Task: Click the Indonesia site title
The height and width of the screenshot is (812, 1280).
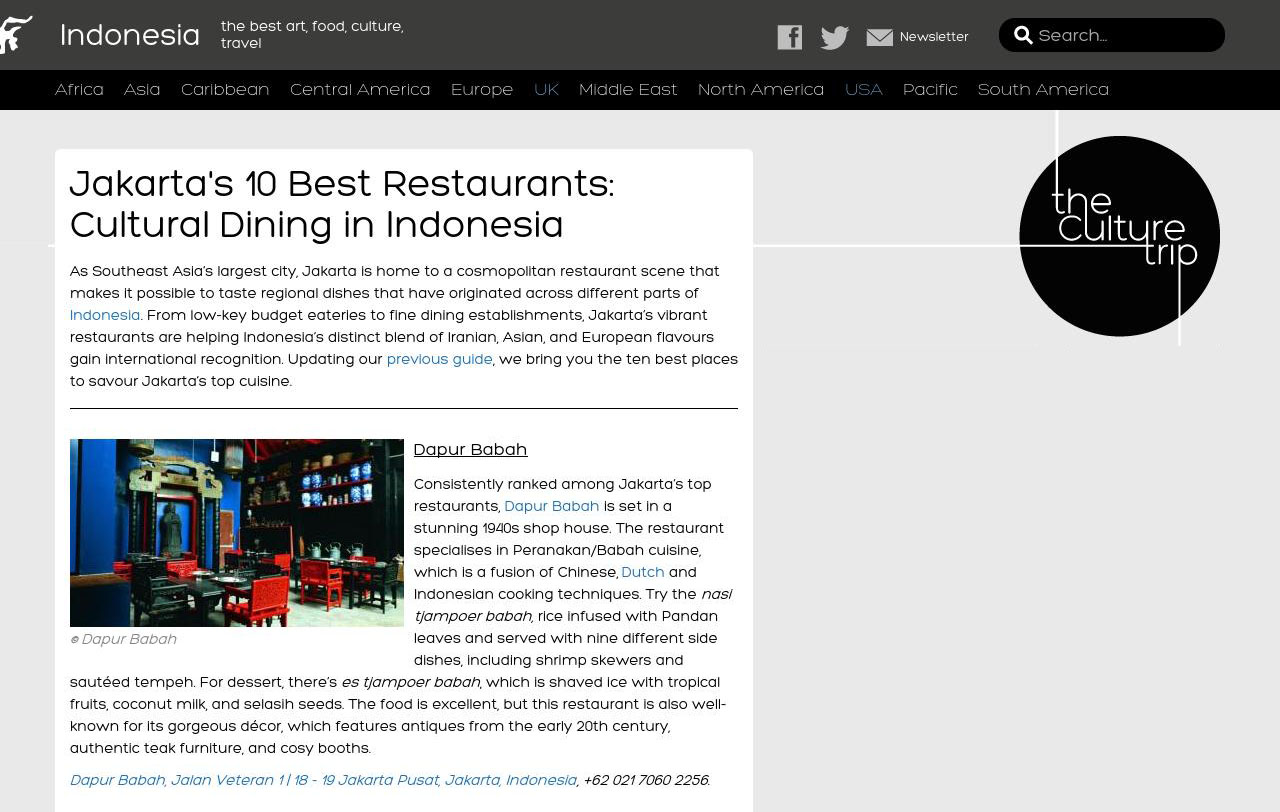Action: (130, 35)
